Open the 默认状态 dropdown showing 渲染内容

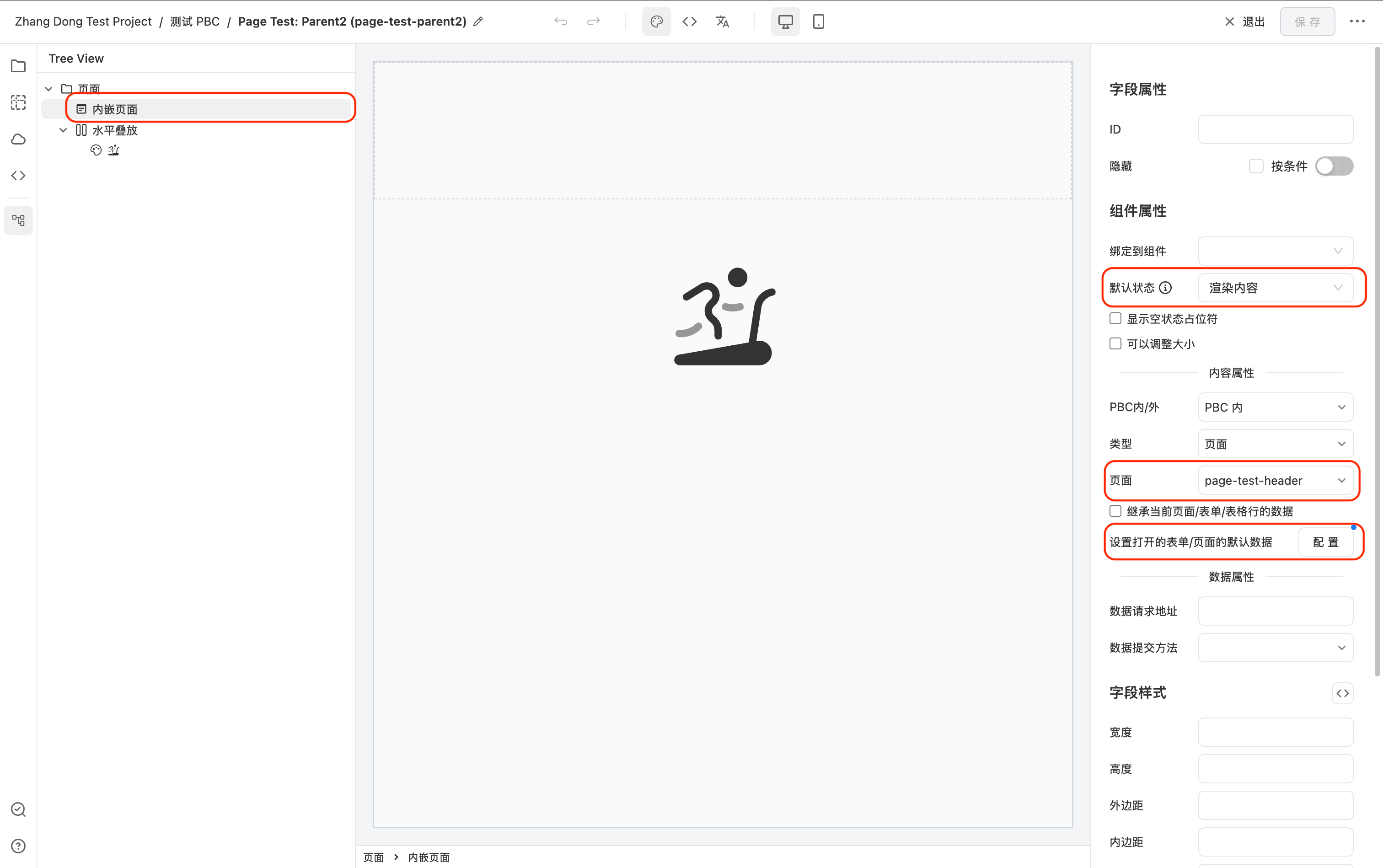[1276, 288]
